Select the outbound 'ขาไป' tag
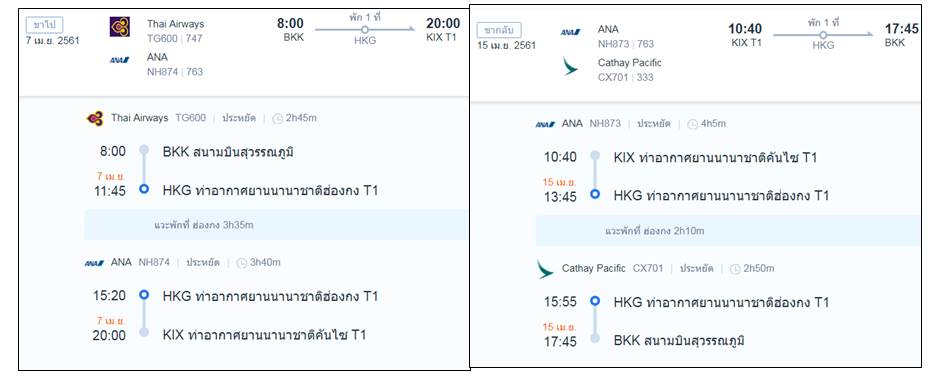The image size is (945, 378). [x=45, y=25]
